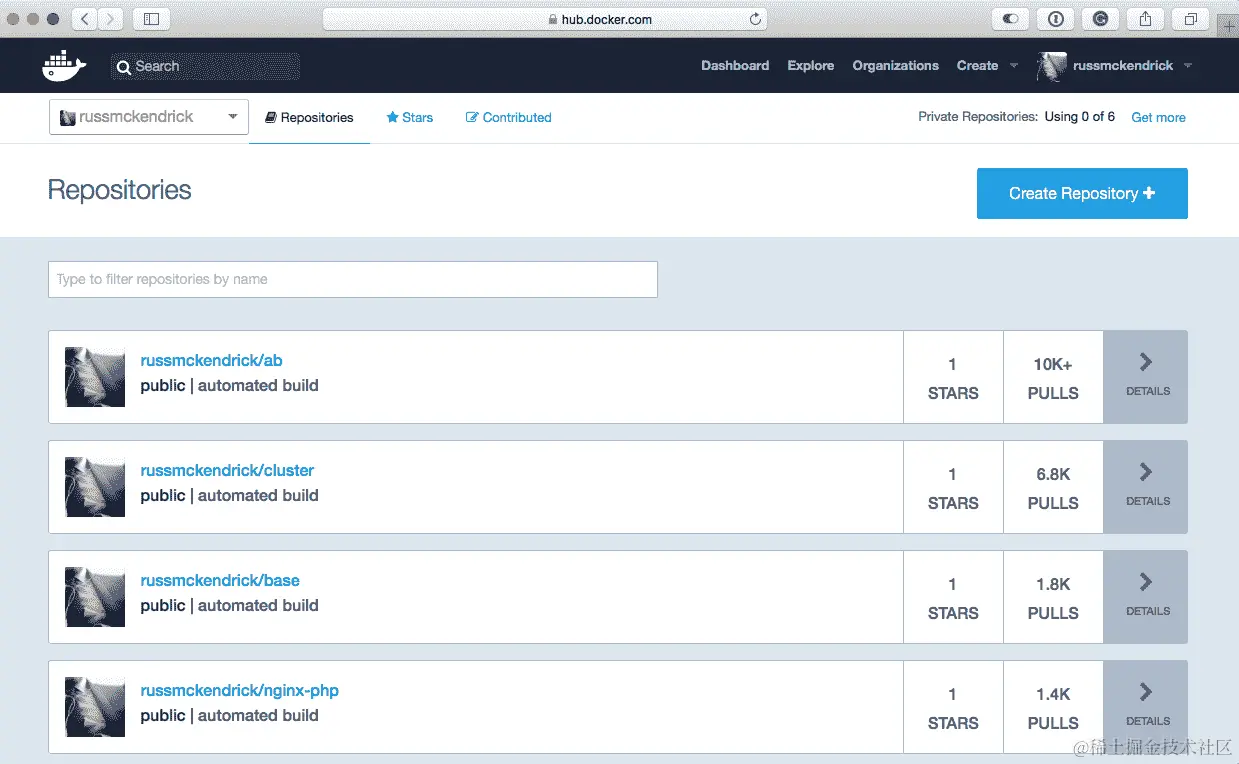The image size is (1239, 764).
Task: Open Explore in top navigation
Action: 811,66
